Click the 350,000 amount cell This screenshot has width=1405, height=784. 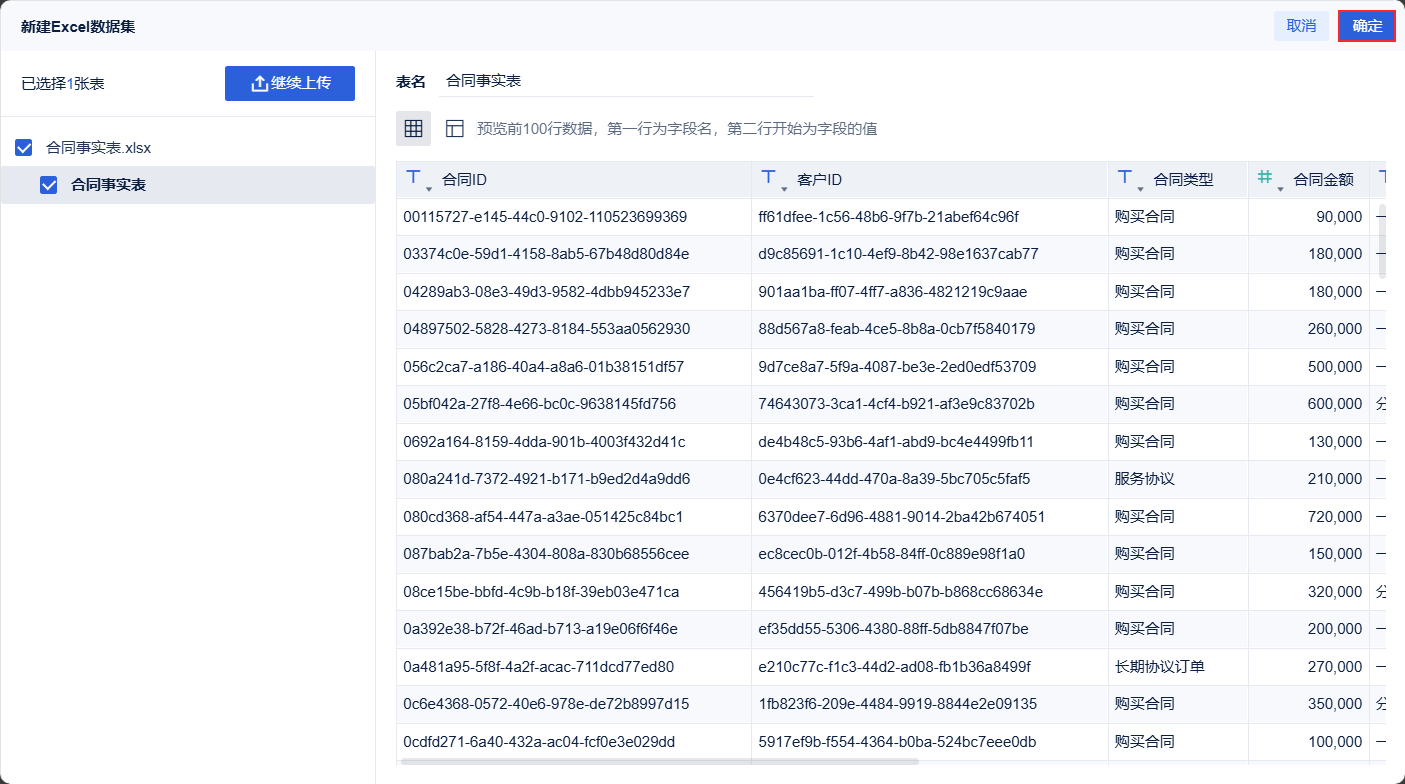coord(1335,704)
